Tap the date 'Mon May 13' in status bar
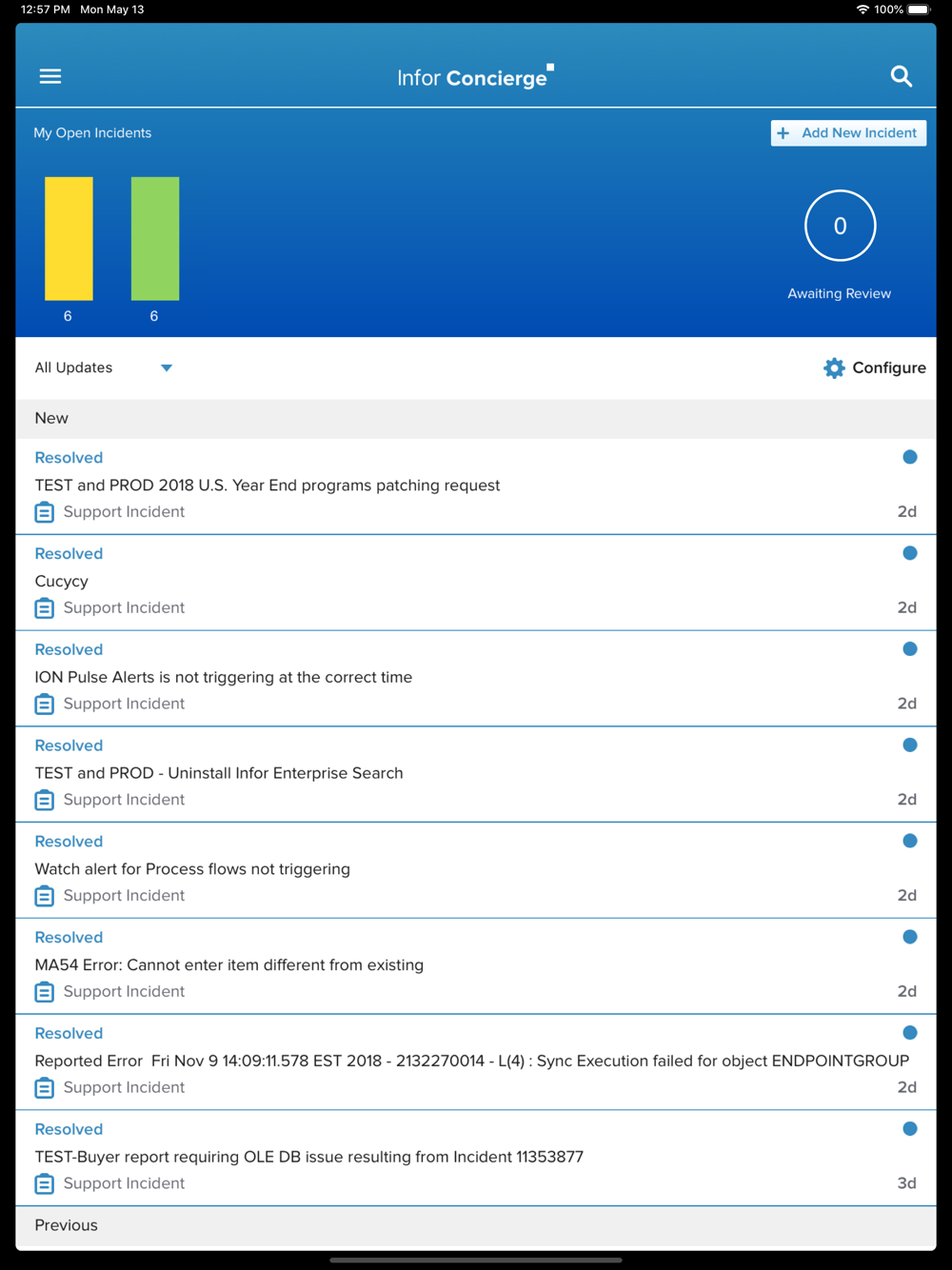The image size is (952, 1270). (x=112, y=10)
